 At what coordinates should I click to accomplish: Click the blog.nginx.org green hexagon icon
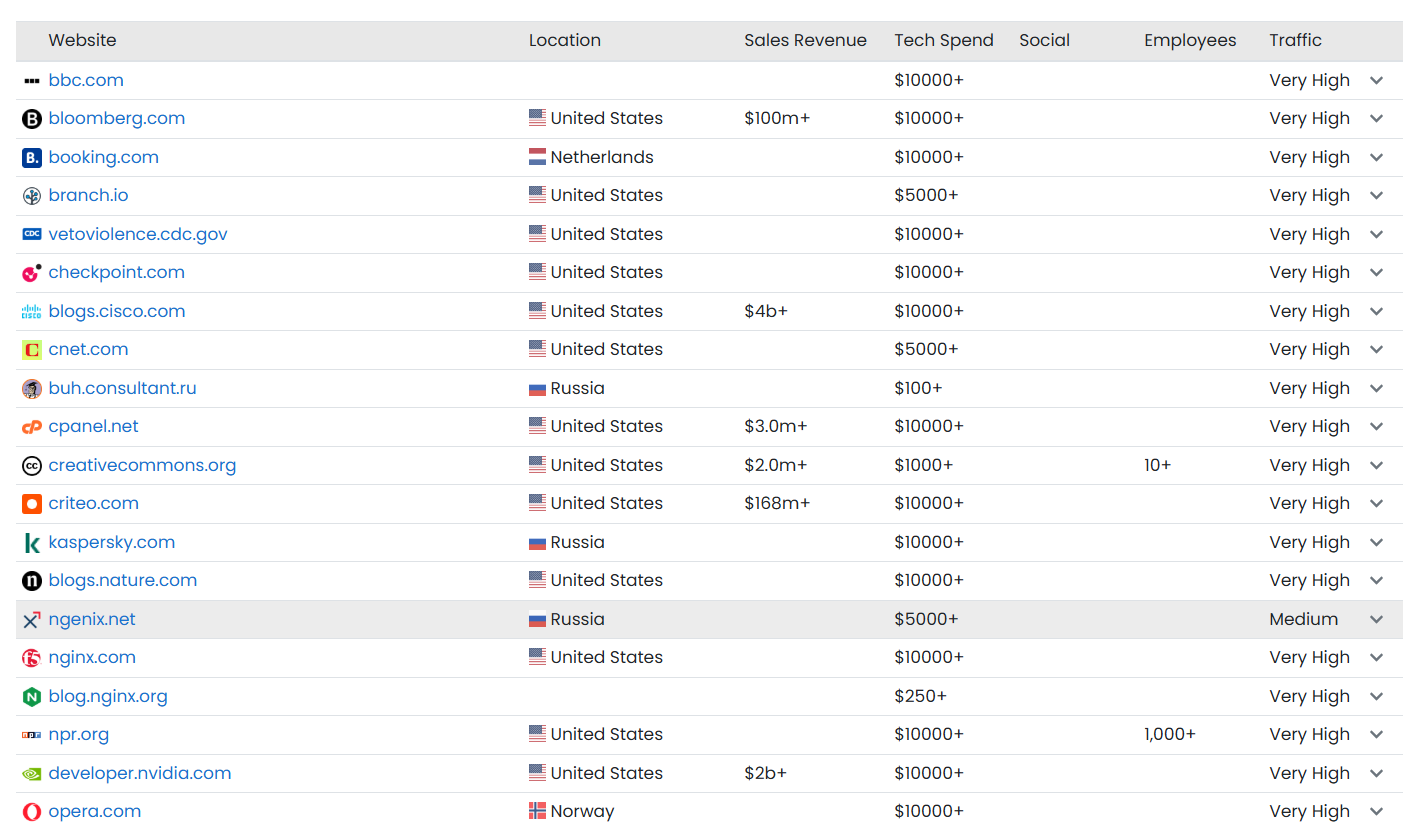(x=32, y=696)
